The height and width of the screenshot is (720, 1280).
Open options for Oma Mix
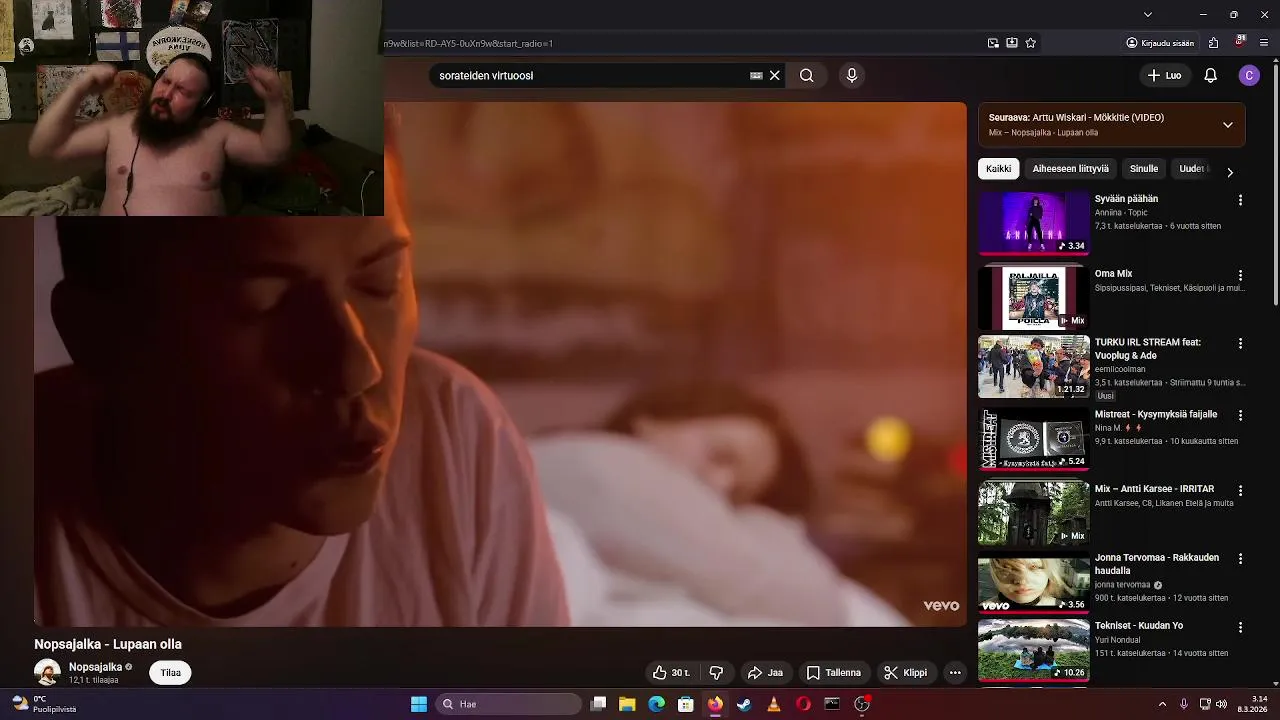click(1240, 275)
